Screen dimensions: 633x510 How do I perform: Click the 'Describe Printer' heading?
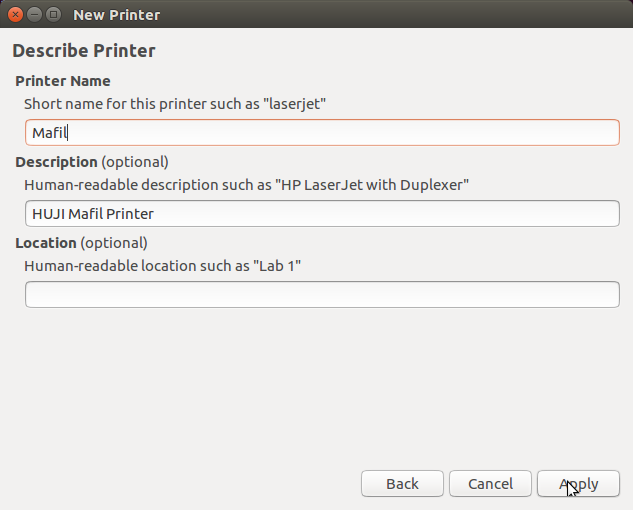pyautogui.click(x=84, y=51)
